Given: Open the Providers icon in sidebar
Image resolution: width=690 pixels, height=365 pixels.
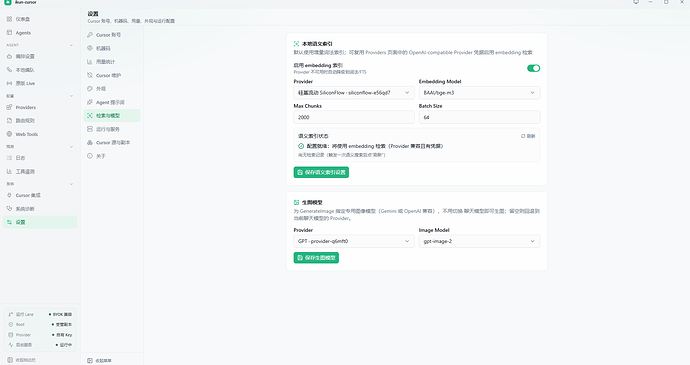Looking at the screenshot, I should (9, 107).
